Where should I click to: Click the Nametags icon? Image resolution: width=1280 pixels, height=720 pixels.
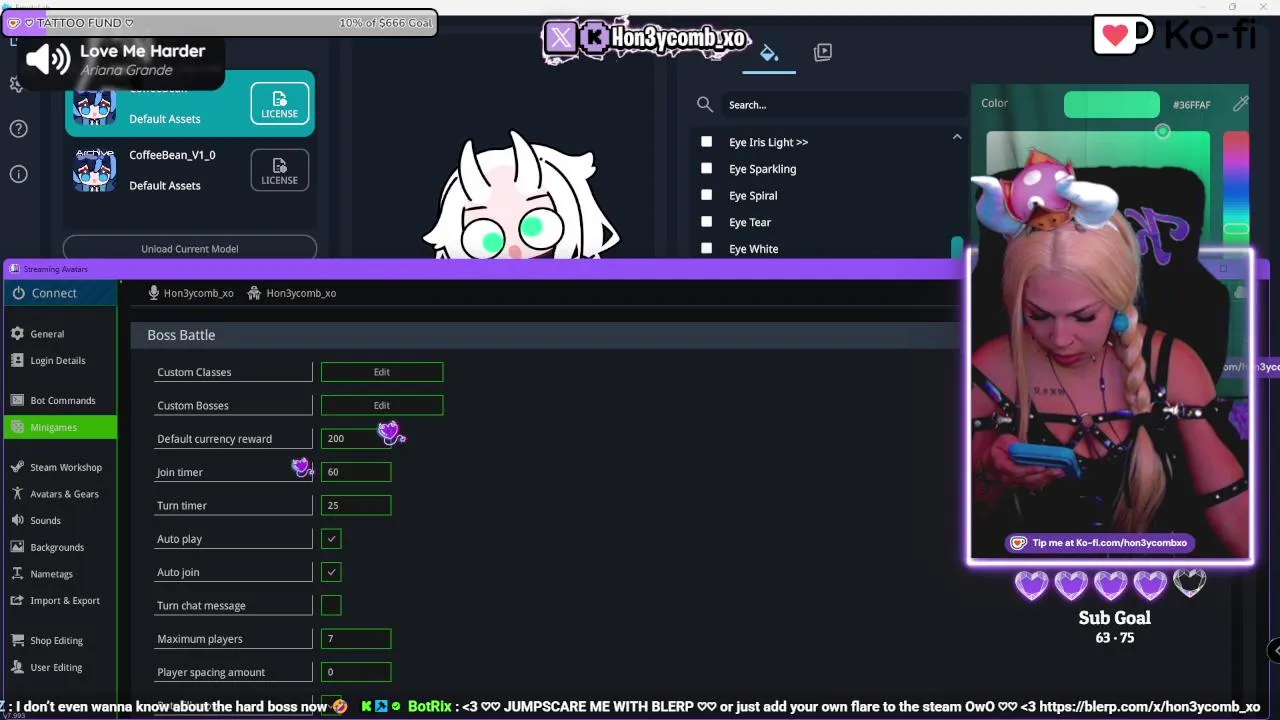[x=17, y=574]
